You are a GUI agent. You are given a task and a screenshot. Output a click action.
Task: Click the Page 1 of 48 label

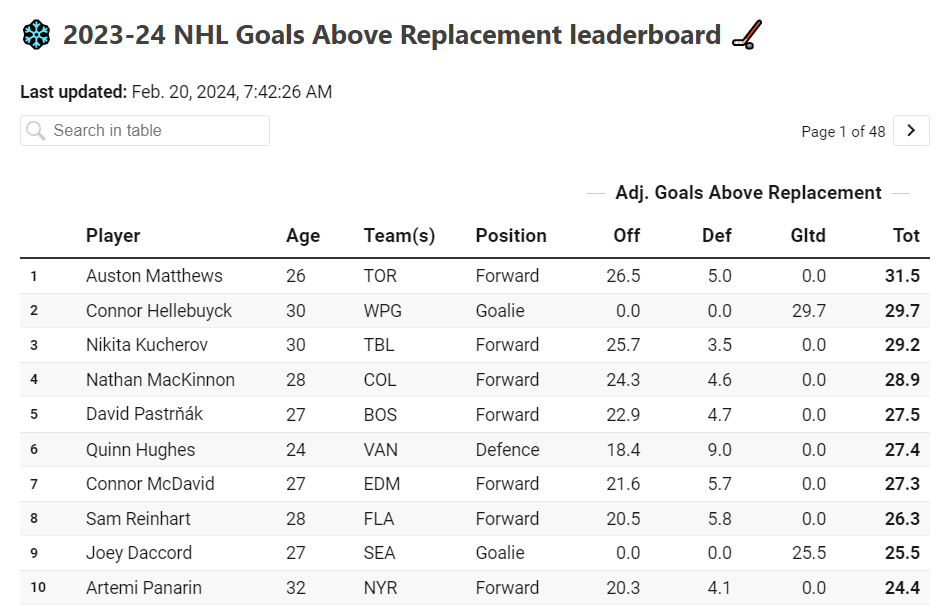(x=843, y=131)
